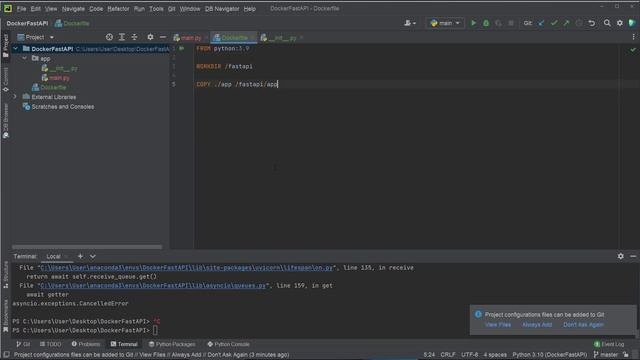Click Python 3.10 interpreter in status bar
The width and height of the screenshot is (640, 360).
click(x=549, y=355)
